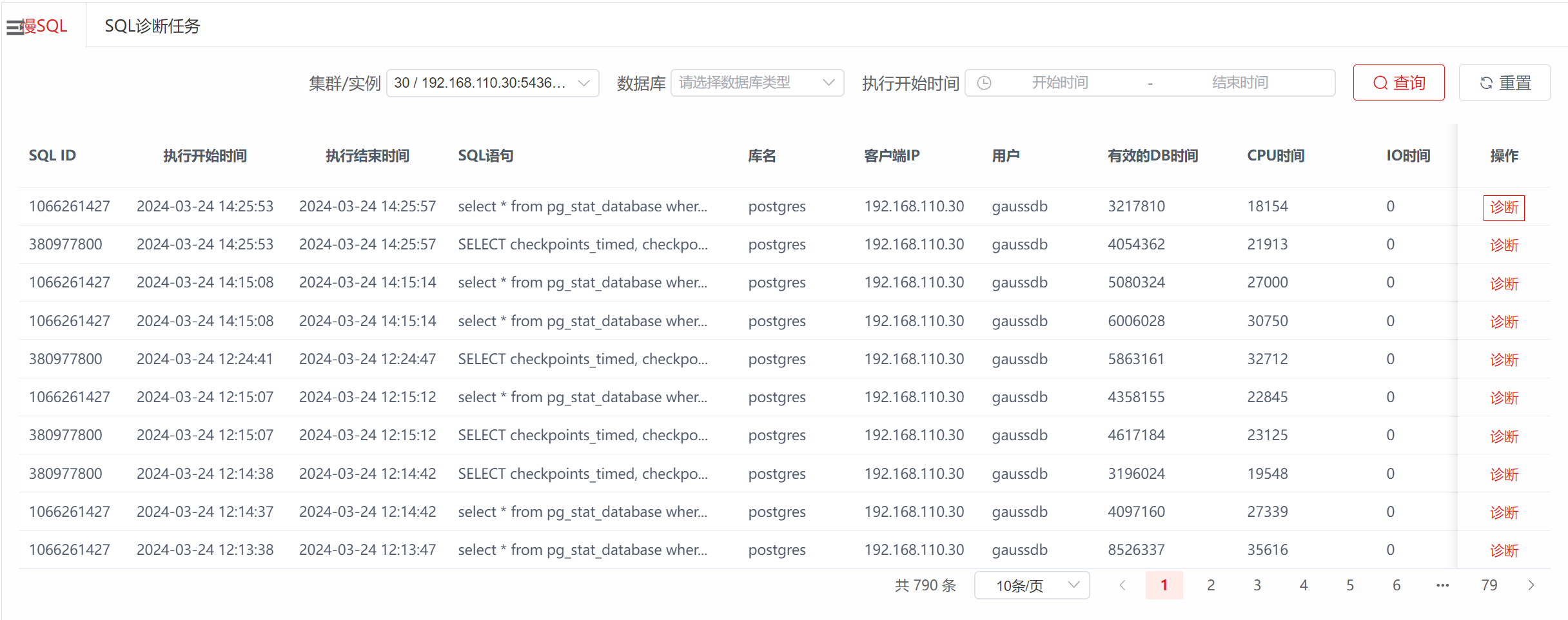Viewport: 1568px width, 620px height.
Task: Jump to last page 79
Action: point(1489,585)
